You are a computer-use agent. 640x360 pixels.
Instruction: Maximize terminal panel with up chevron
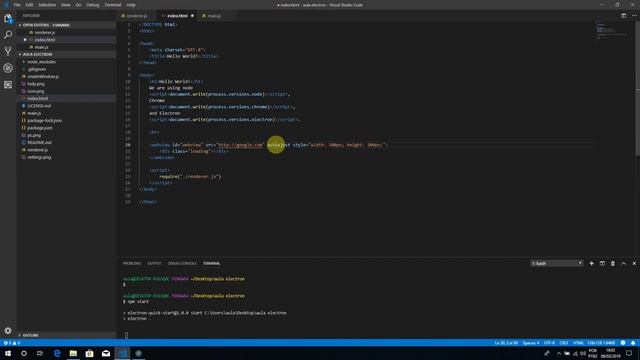(623, 264)
